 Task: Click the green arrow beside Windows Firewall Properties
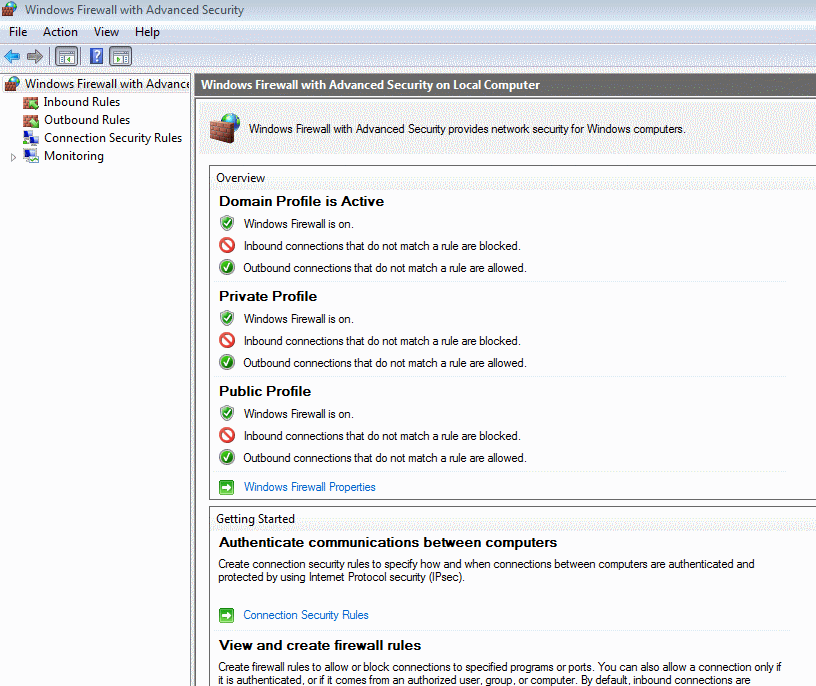pos(226,486)
